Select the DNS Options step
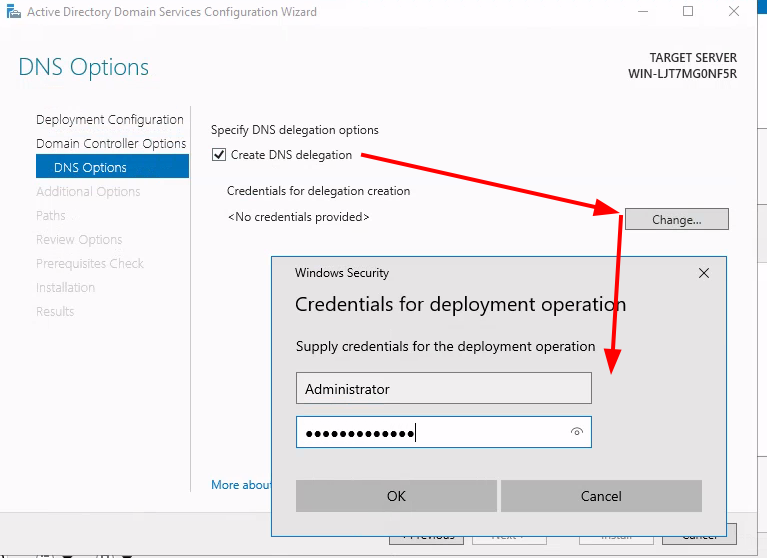This screenshot has height=558, width=767. point(112,166)
